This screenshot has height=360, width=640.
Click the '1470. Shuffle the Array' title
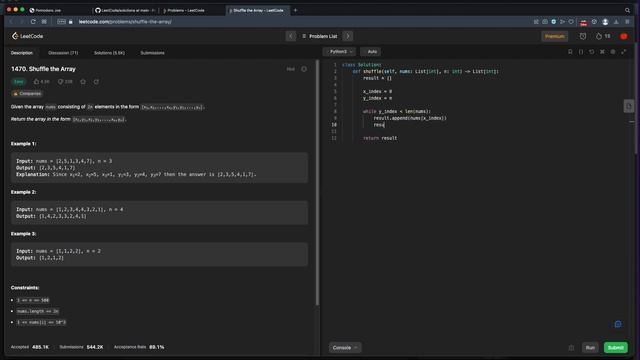click(43, 69)
